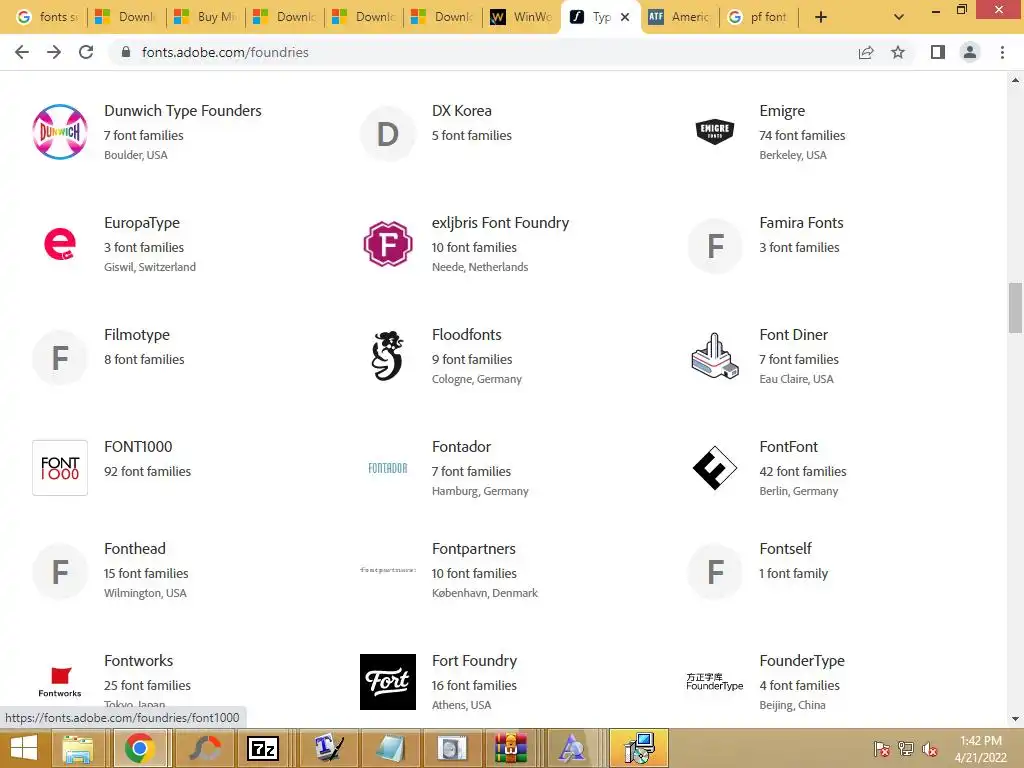Click the Chrome taskbar icon
Viewport: 1024px width, 768px height.
click(139, 748)
